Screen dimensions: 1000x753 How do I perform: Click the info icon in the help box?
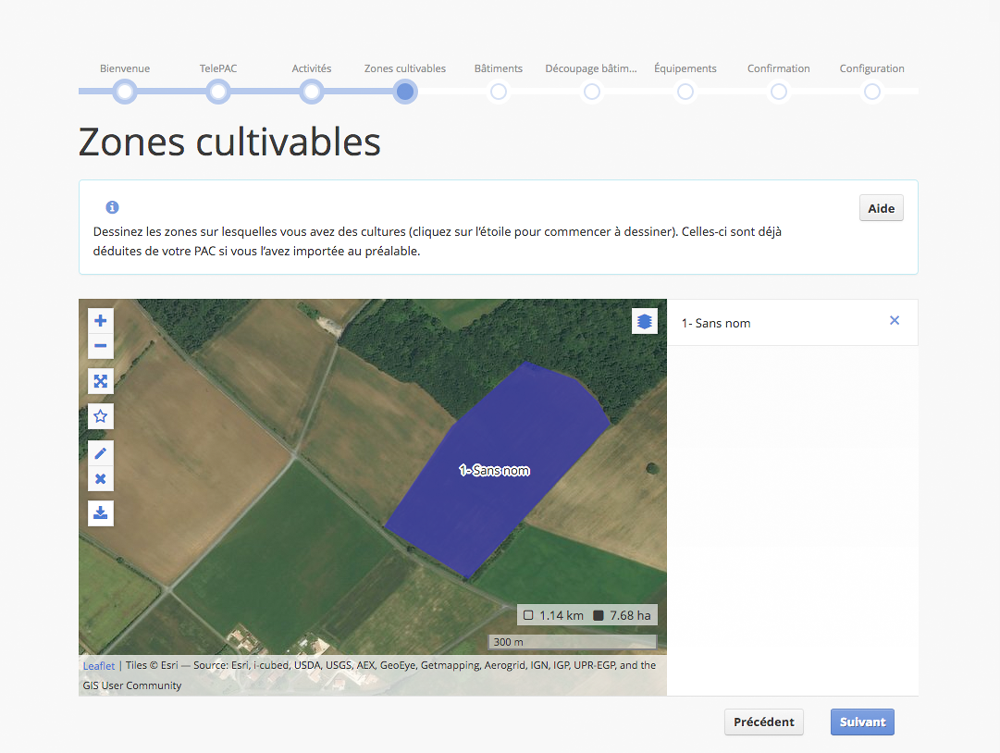(112, 207)
